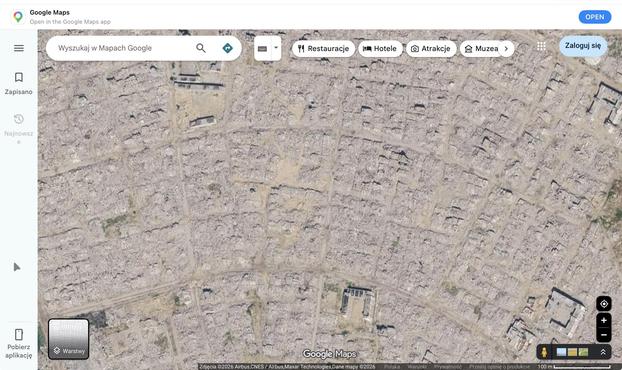This screenshot has width=622, height=370.
Task: Click the blue OPEN button
Action: [x=595, y=17]
